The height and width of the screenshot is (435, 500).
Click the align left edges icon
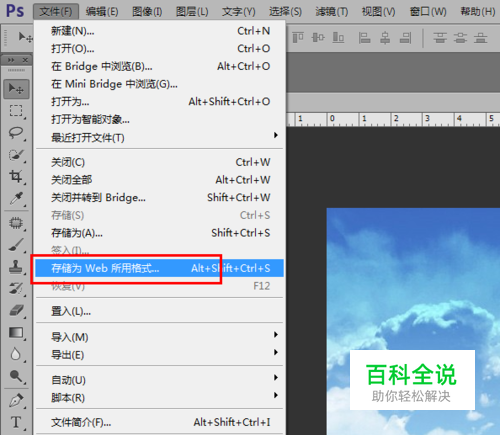tap(364, 38)
